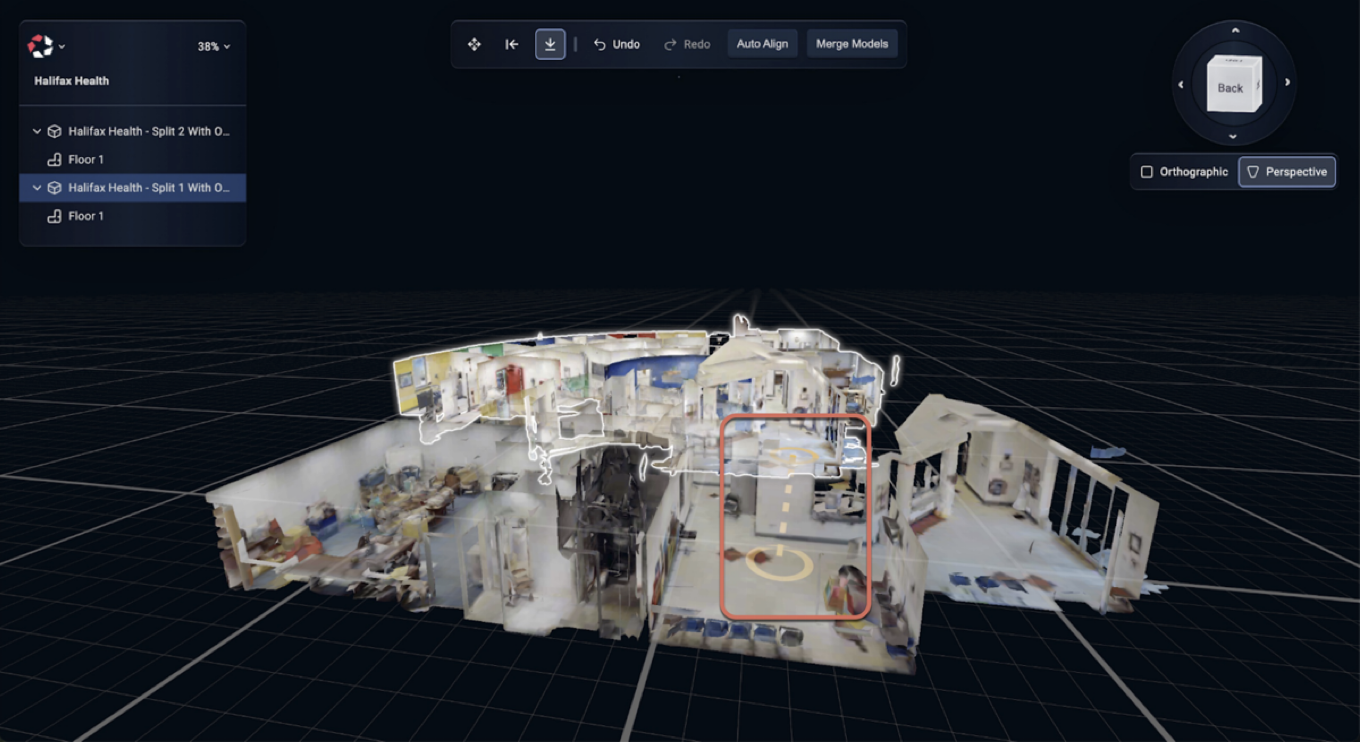Screen dimensions: 1360x742
Task: Click the Auto Align button
Action: [x=762, y=44]
